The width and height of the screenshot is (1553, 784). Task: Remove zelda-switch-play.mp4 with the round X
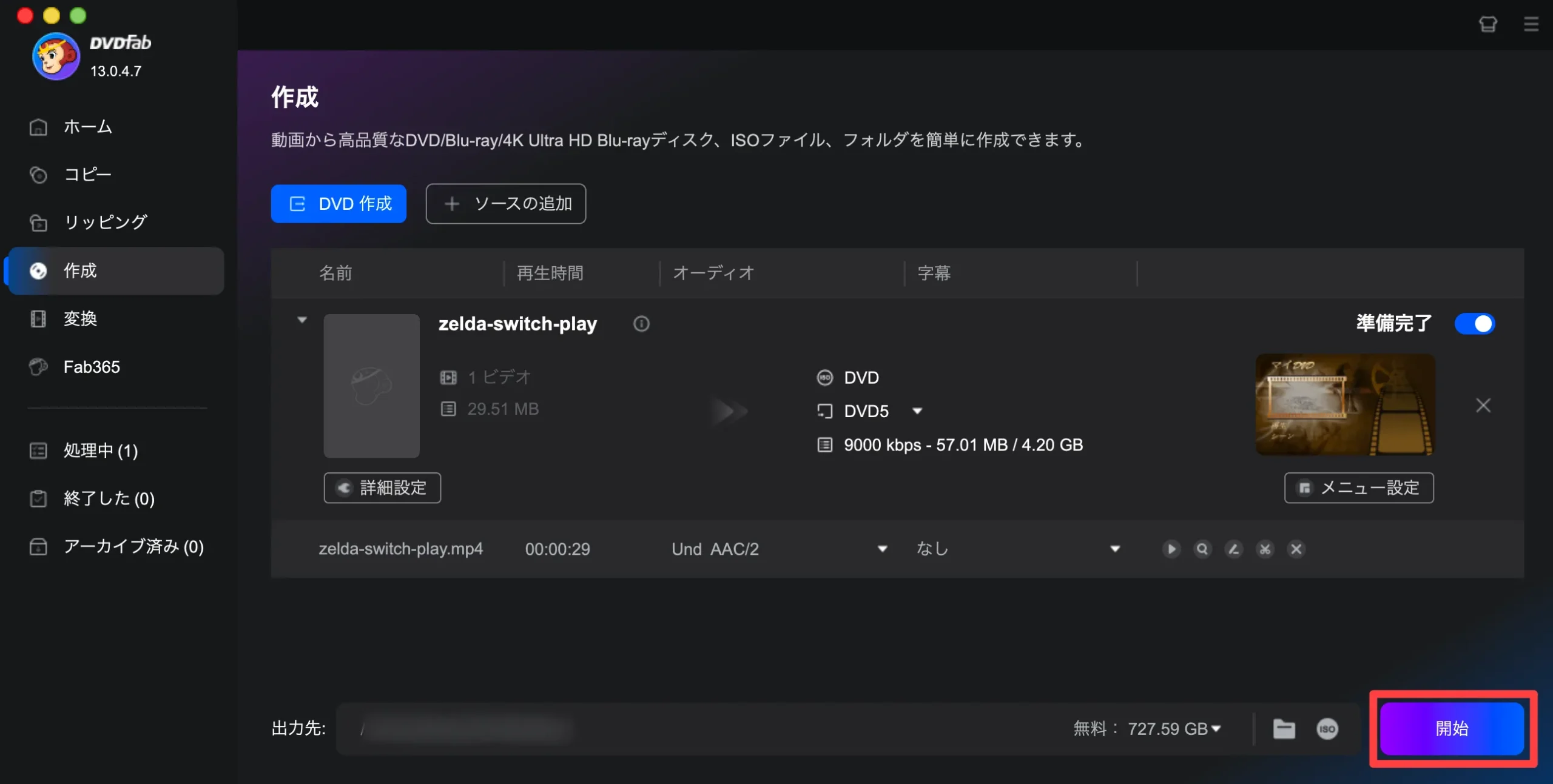[x=1296, y=549]
